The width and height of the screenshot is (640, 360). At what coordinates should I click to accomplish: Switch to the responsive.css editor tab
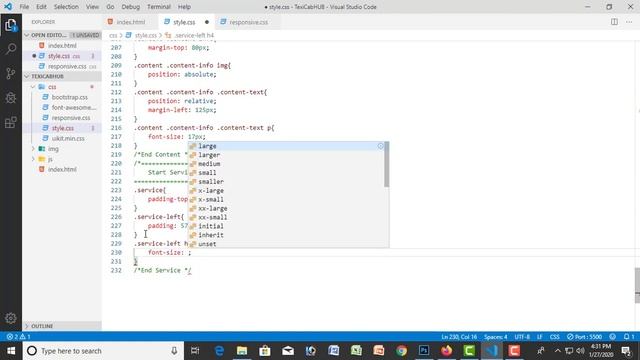point(248,22)
